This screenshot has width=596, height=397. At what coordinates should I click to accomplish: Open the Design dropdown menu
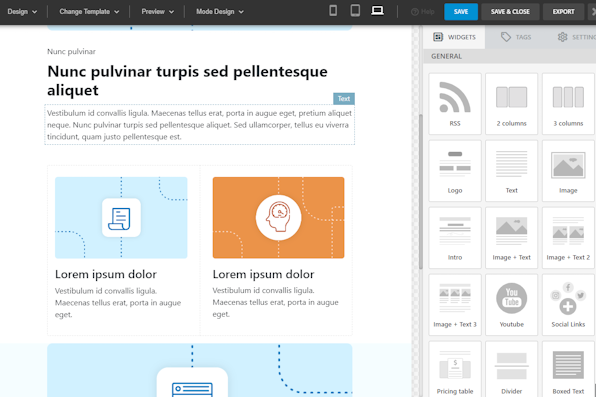[22, 12]
